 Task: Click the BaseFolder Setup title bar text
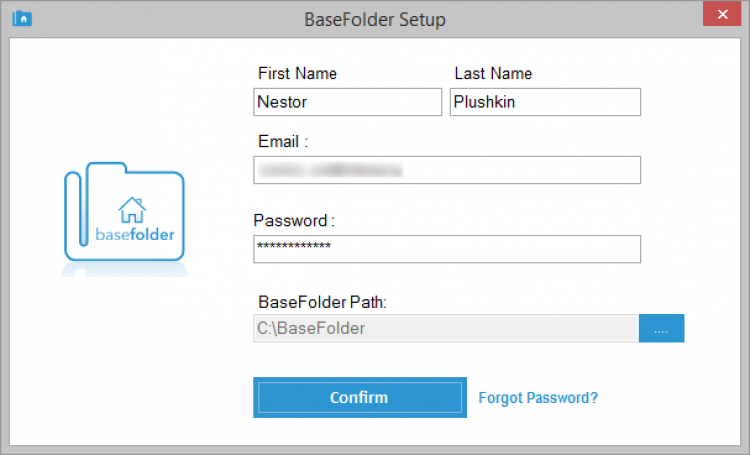click(375, 19)
